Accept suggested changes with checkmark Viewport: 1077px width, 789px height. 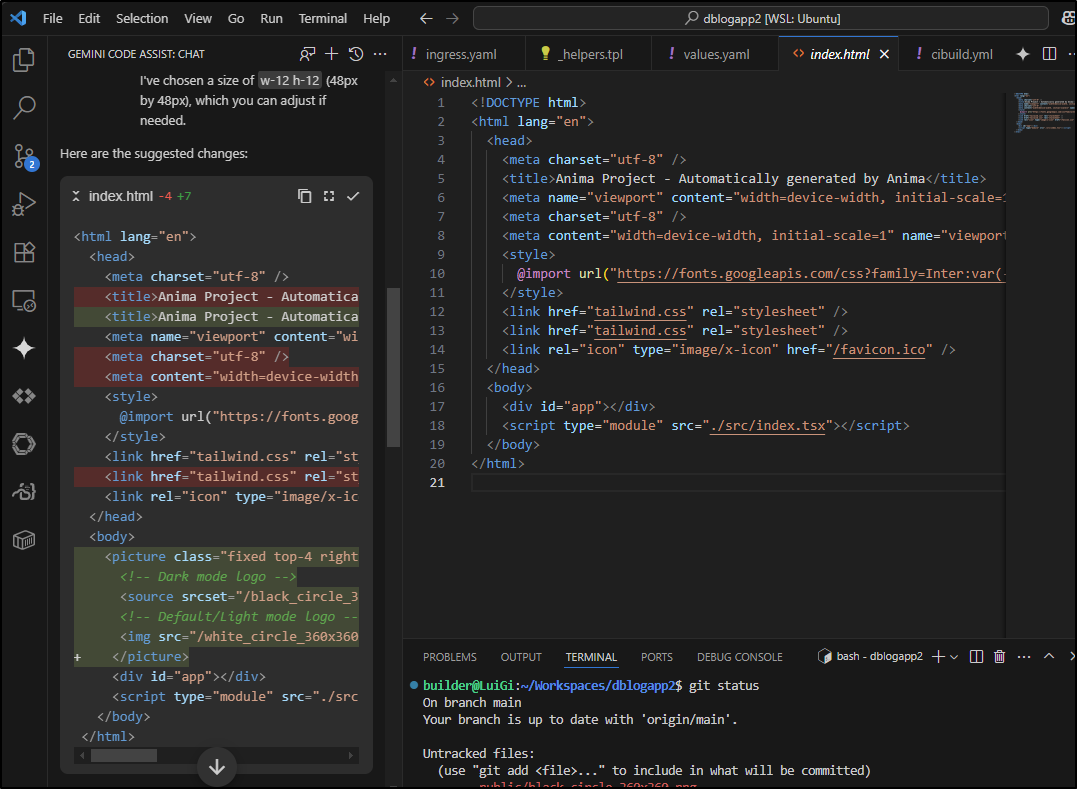point(353,196)
